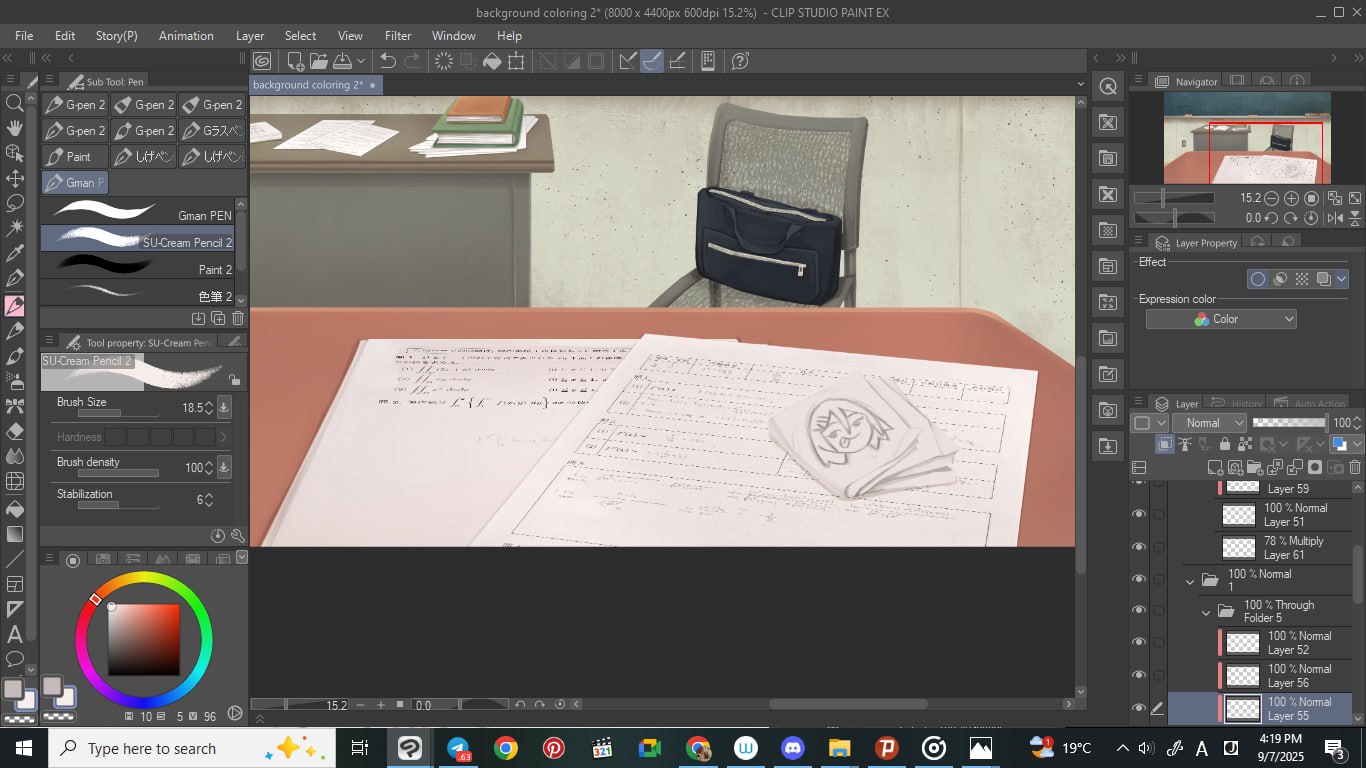This screenshot has height=768, width=1366.
Task: Open the Filter menu
Action: (398, 35)
